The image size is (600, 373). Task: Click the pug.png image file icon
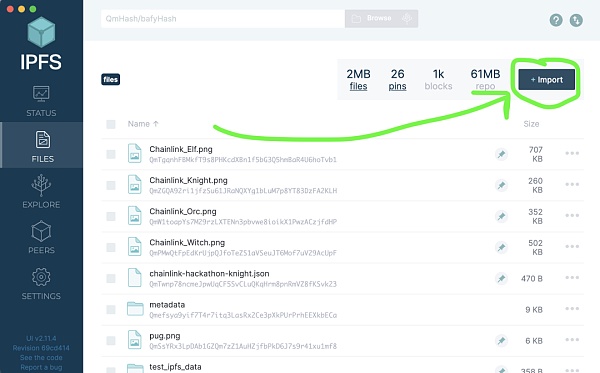135,340
